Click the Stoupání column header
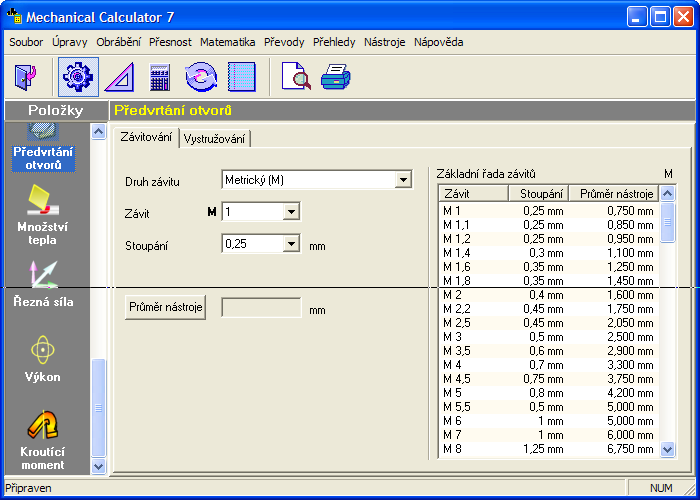The height and width of the screenshot is (500, 700). (538, 194)
